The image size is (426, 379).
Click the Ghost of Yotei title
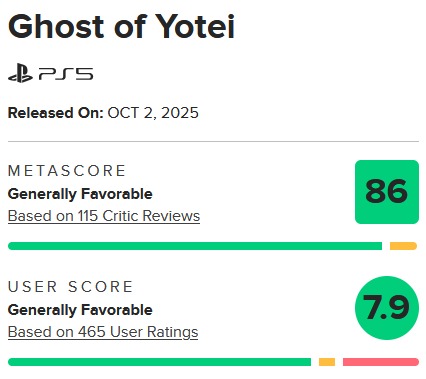[x=121, y=26]
